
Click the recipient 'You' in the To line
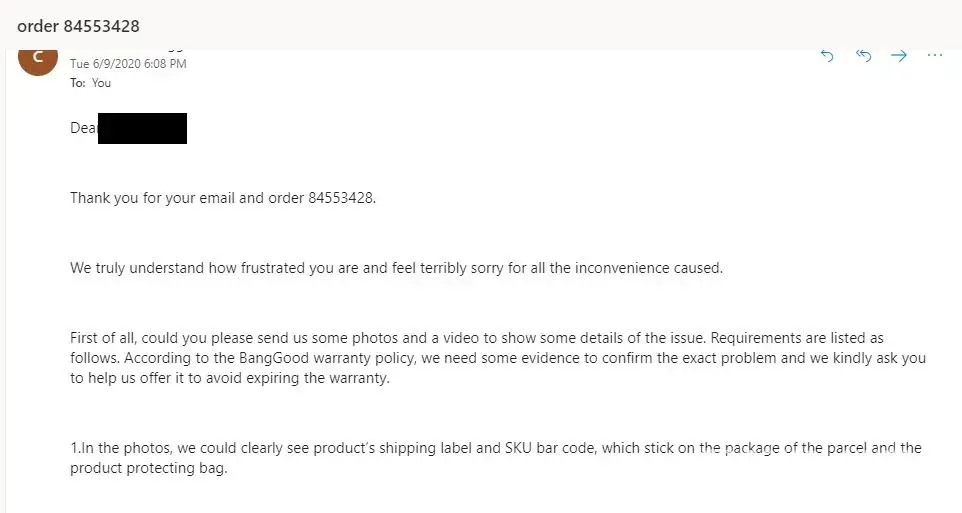click(x=102, y=83)
